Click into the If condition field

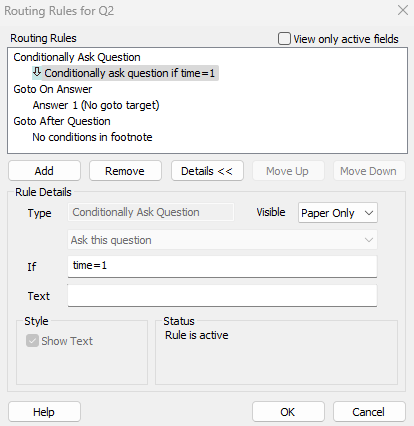(x=222, y=266)
